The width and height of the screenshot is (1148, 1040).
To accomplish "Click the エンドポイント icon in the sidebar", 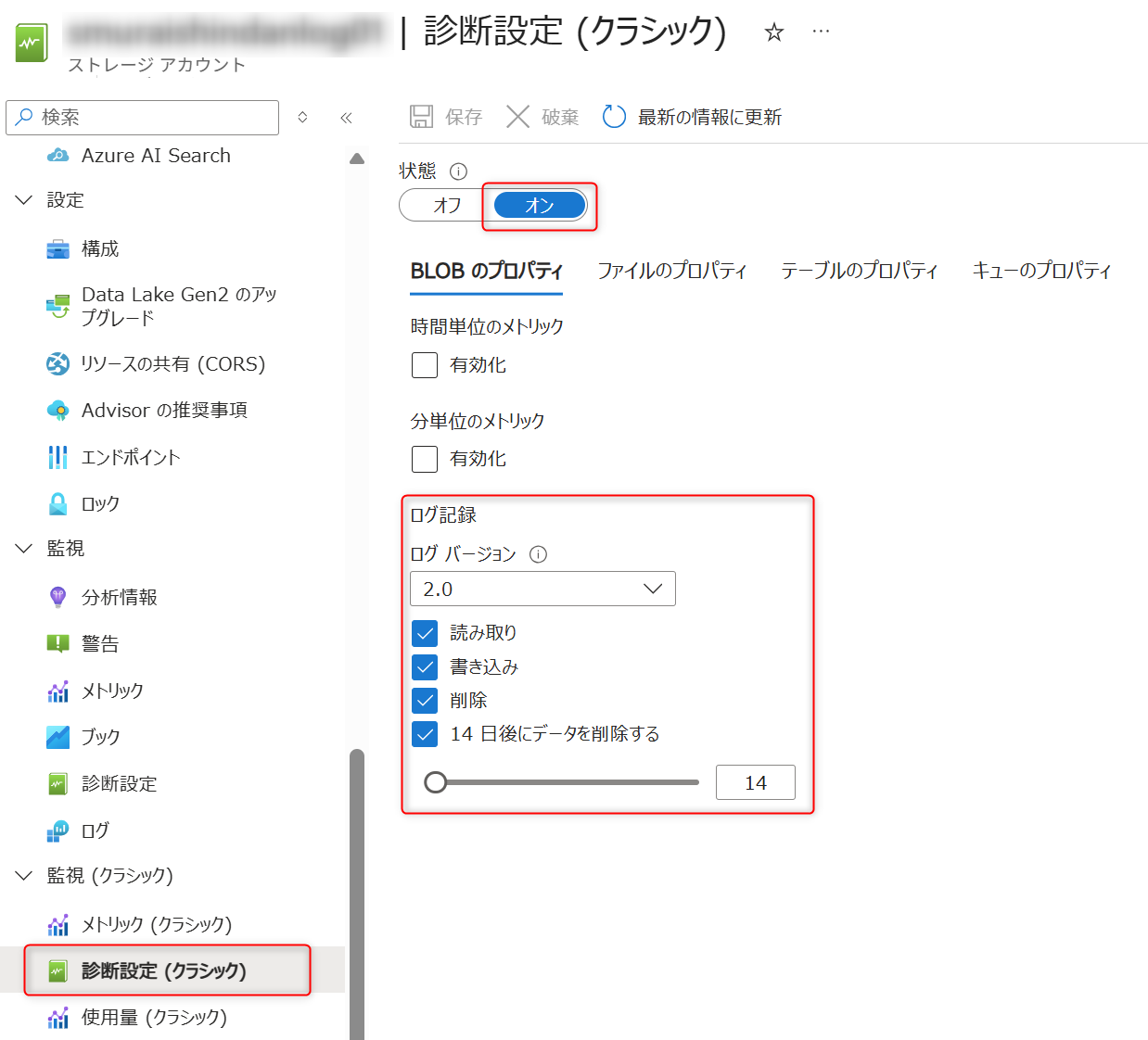I will click(57, 456).
